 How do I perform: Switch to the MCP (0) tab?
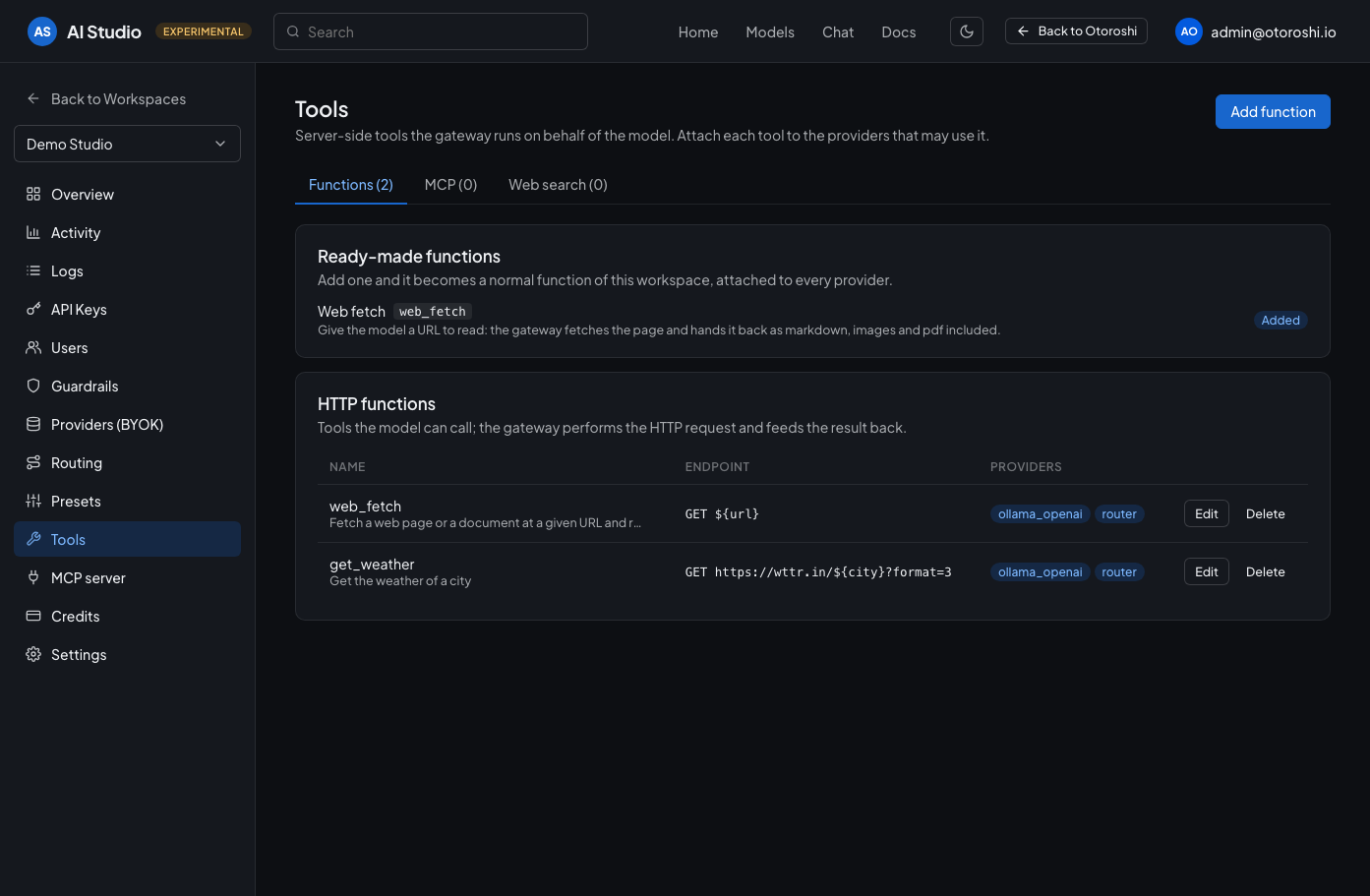tap(450, 185)
